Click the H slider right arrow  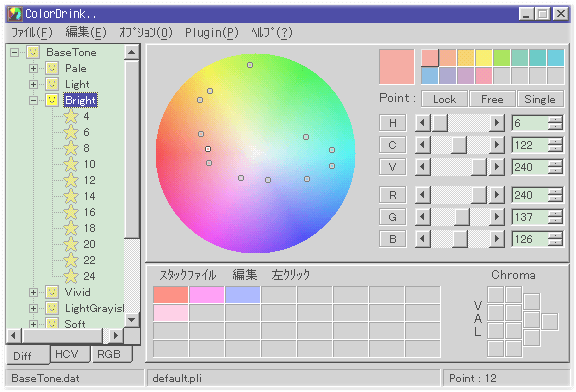click(x=497, y=123)
